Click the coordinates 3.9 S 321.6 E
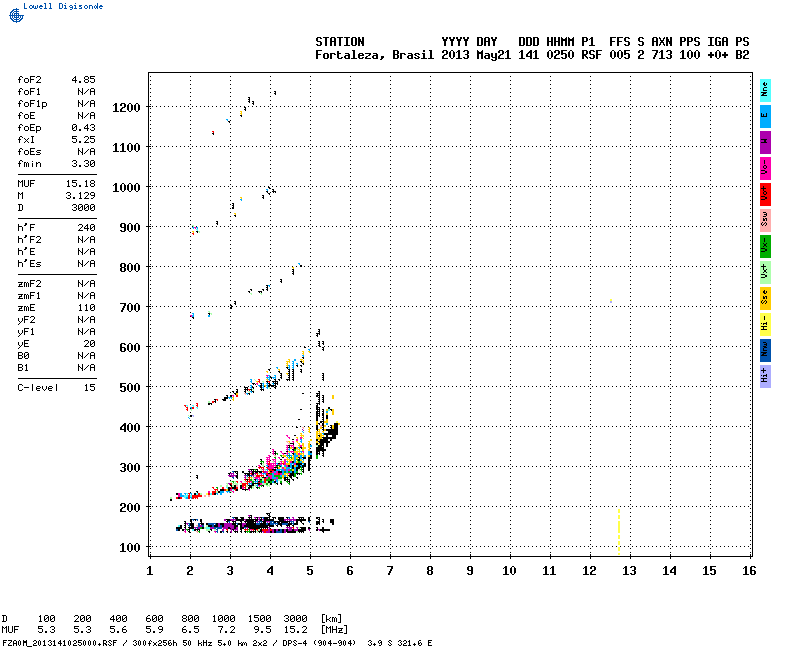 point(399,643)
